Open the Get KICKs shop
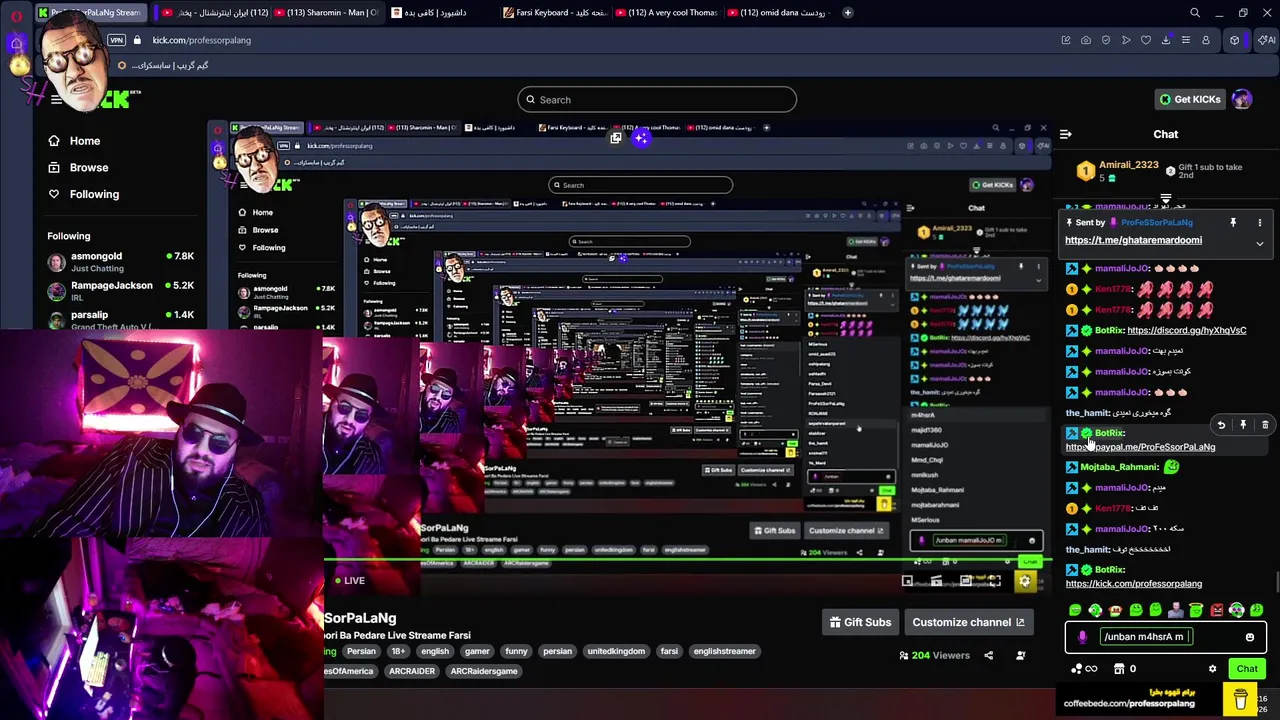Image resolution: width=1280 pixels, height=720 pixels. tap(1190, 99)
